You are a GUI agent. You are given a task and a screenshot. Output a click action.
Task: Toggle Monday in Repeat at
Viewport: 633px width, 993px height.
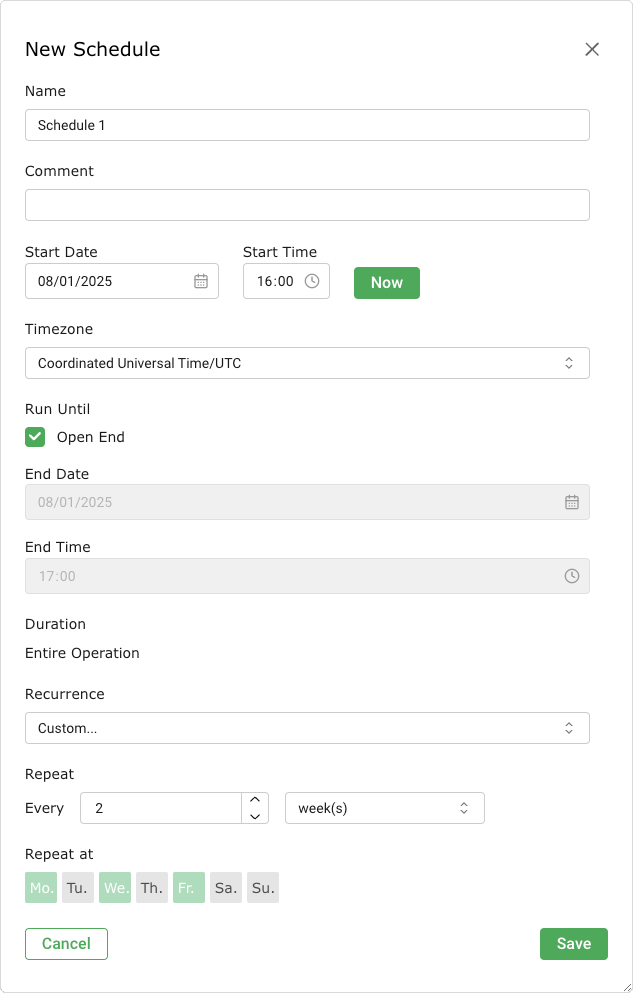click(x=41, y=888)
